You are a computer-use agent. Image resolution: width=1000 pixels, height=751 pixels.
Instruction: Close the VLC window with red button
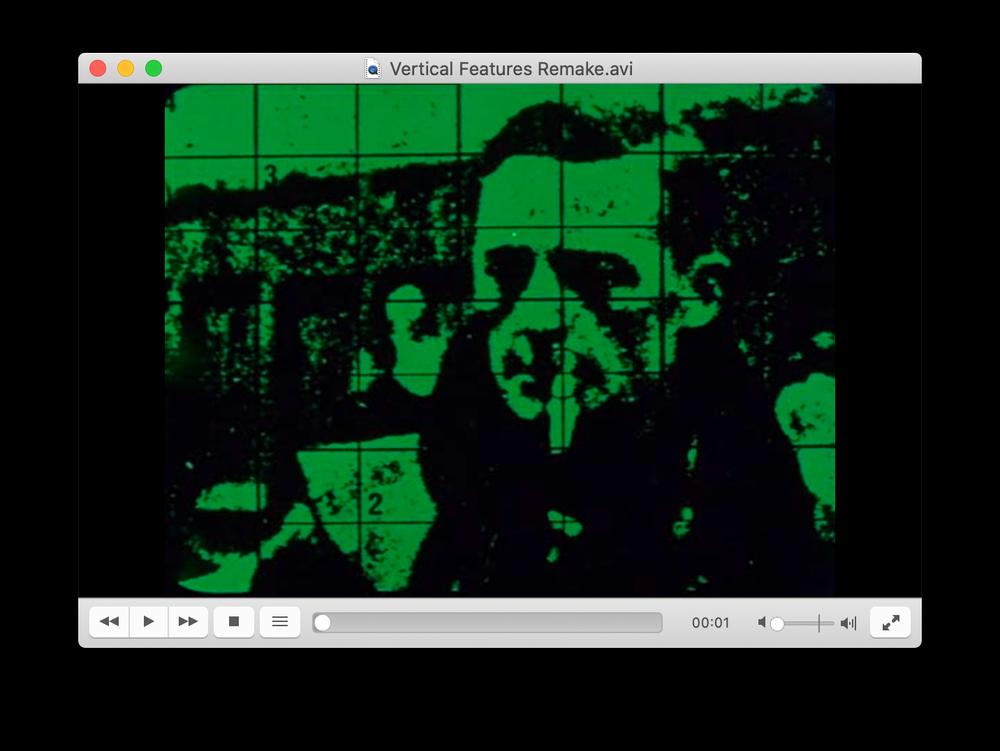(98, 68)
